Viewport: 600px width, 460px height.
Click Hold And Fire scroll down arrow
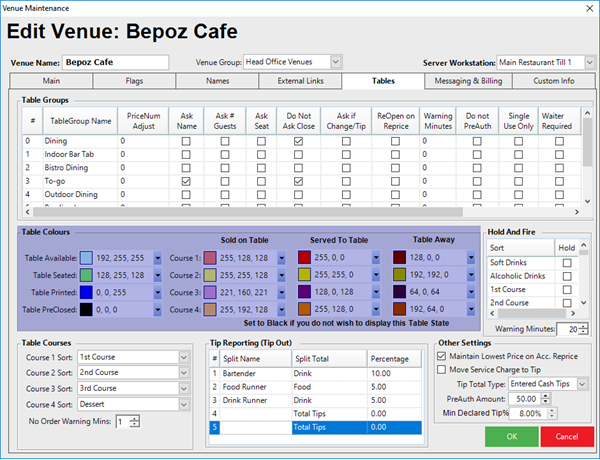coord(584,303)
